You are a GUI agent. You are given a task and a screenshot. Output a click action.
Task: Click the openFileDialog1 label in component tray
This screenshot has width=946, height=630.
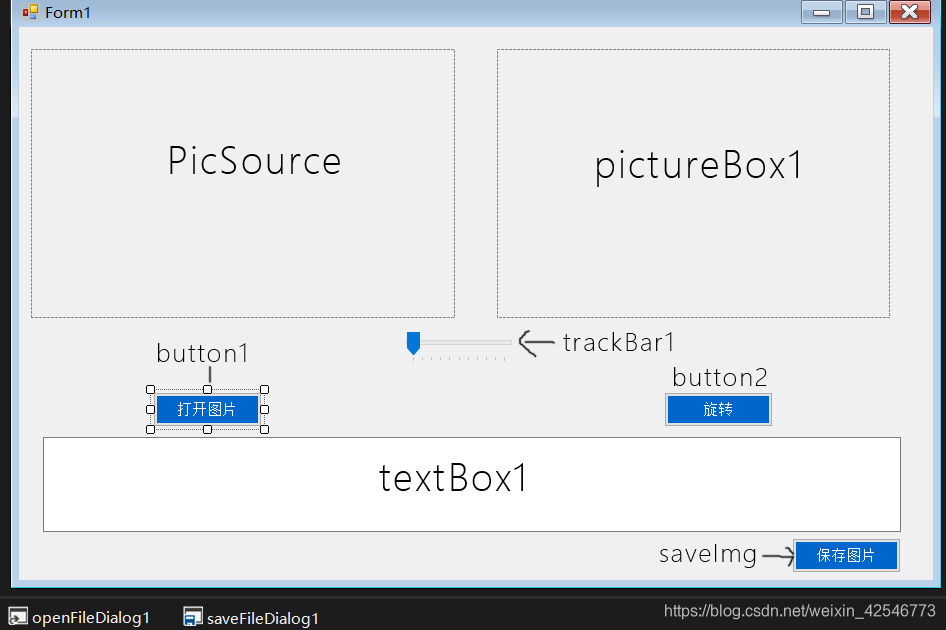pos(90,618)
